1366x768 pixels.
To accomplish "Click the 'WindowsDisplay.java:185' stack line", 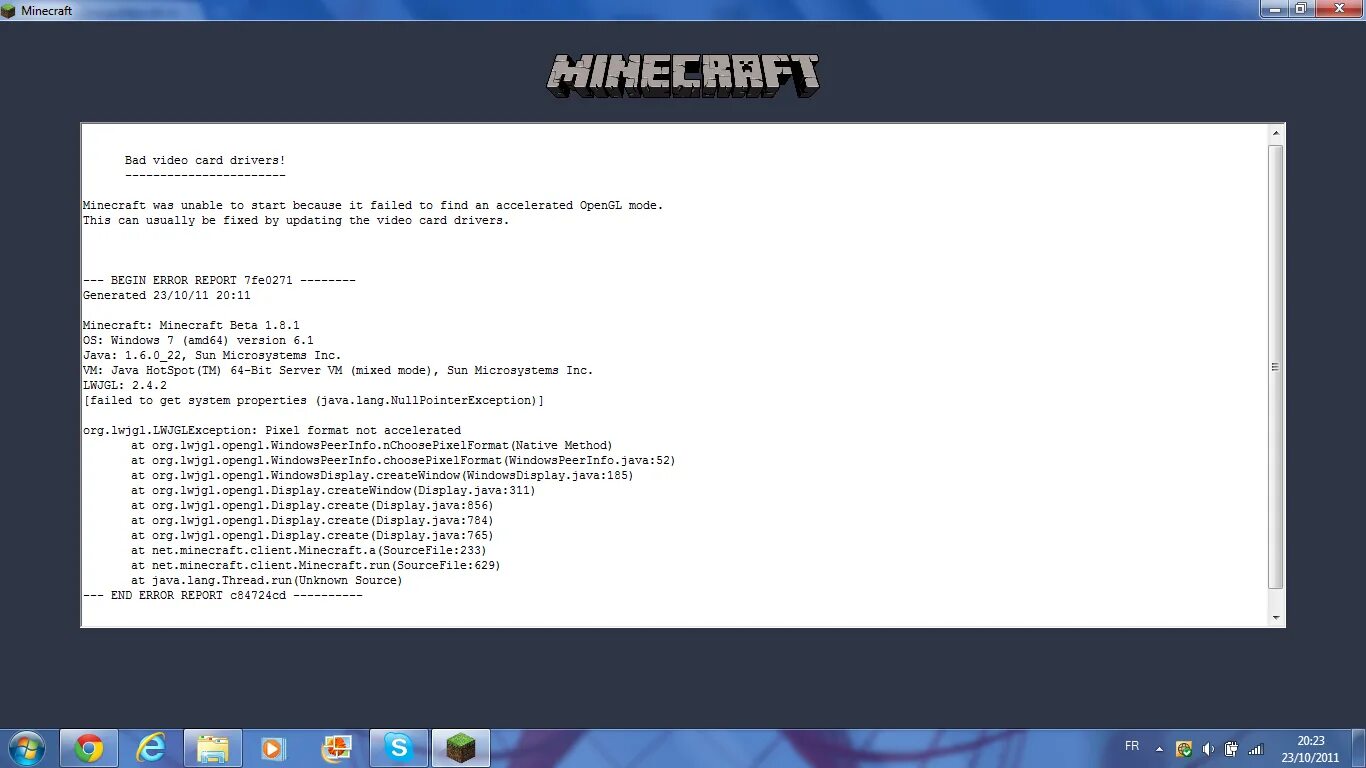I will 382,475.
